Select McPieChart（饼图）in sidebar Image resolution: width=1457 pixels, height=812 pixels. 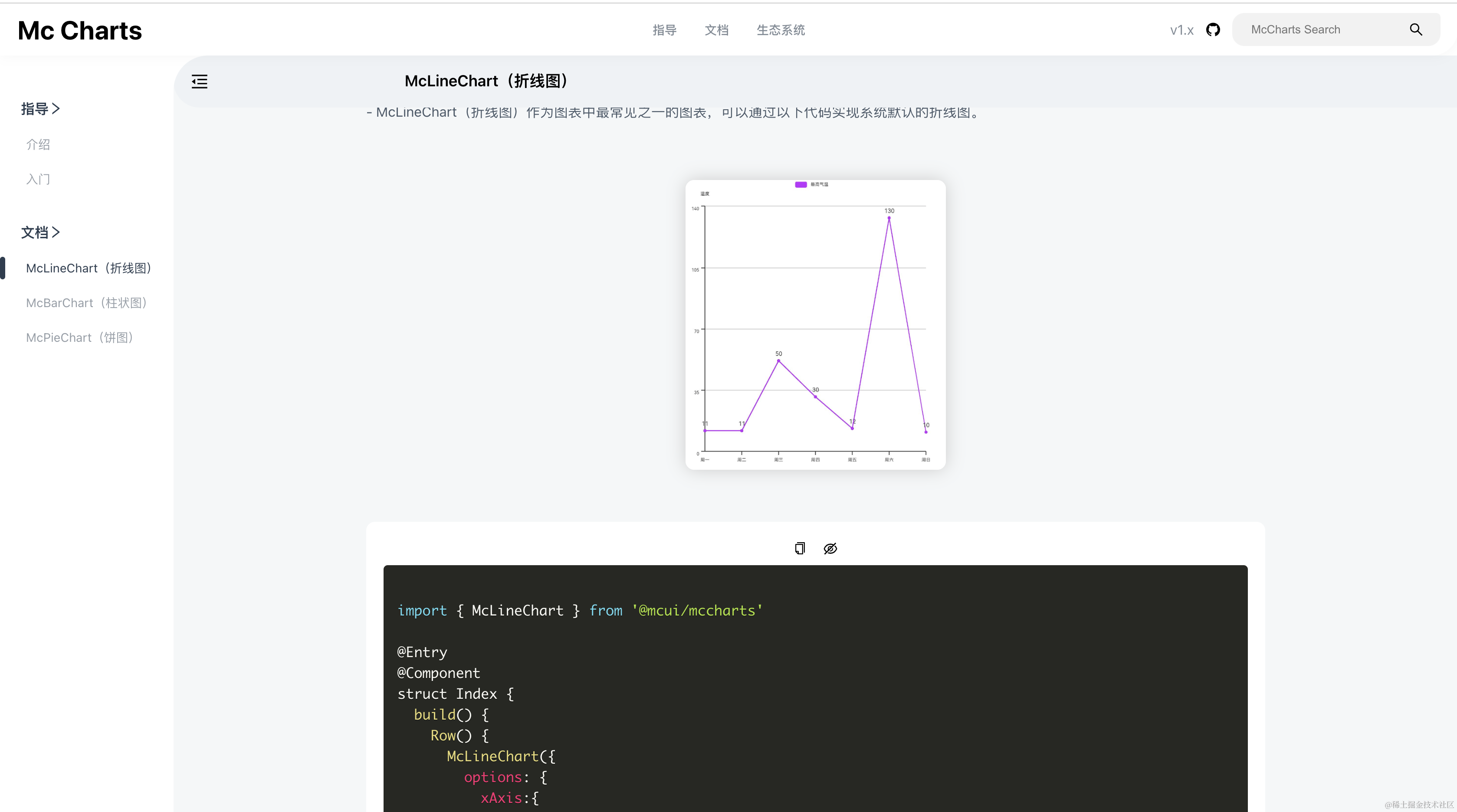pos(80,337)
